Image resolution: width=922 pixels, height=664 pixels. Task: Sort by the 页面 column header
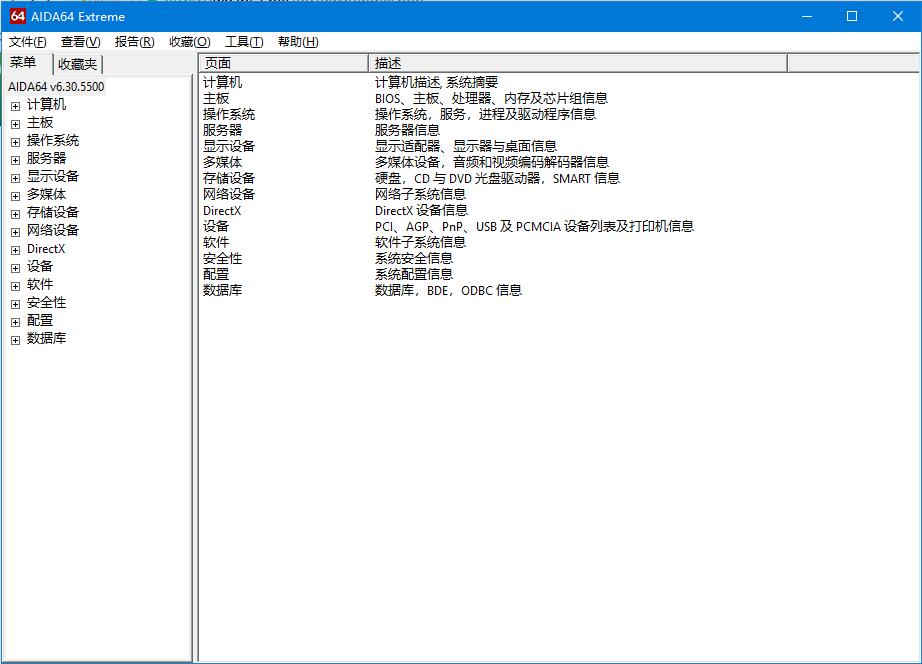pyautogui.click(x=284, y=63)
